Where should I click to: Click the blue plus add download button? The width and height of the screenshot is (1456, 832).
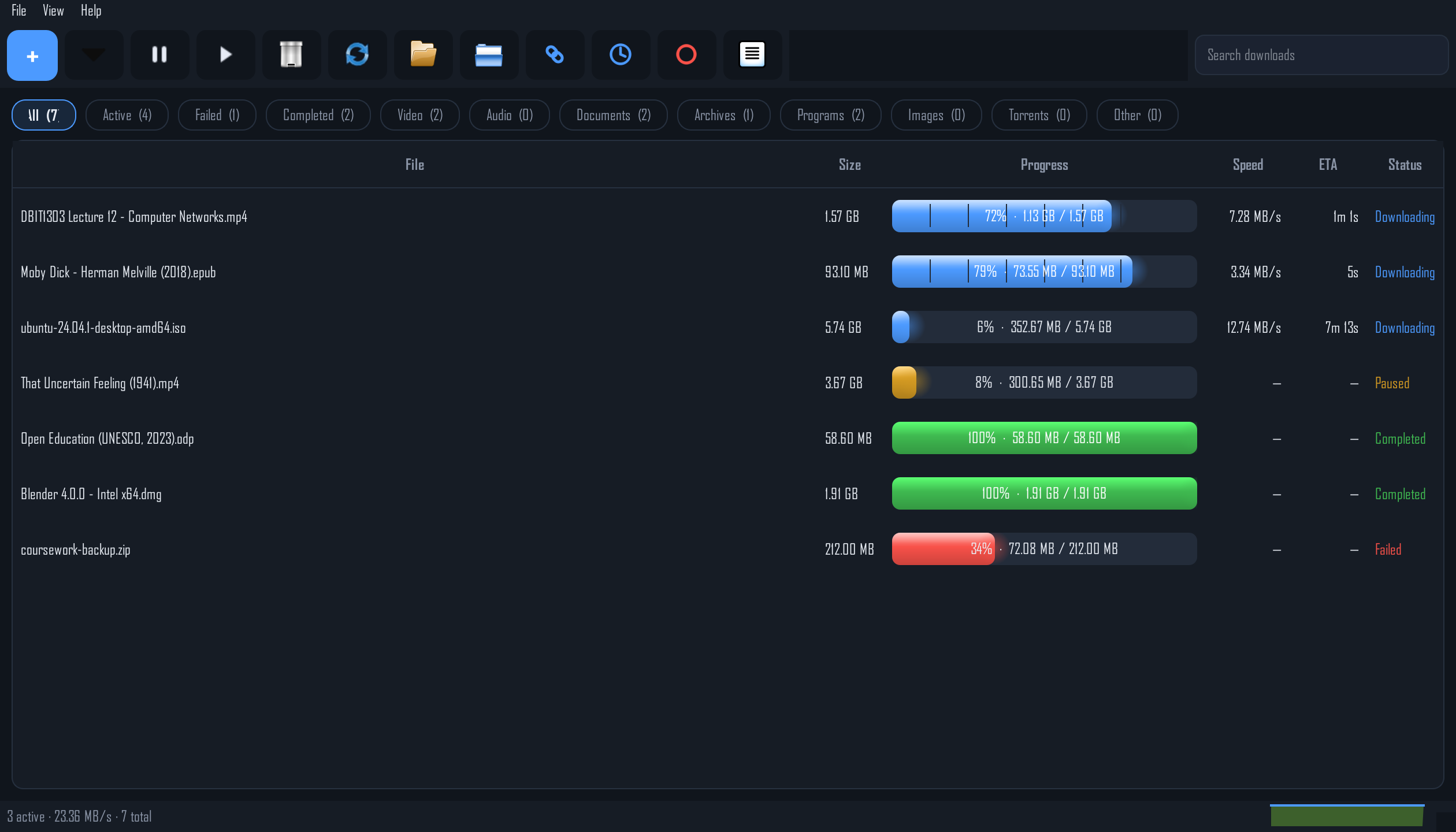tap(32, 55)
